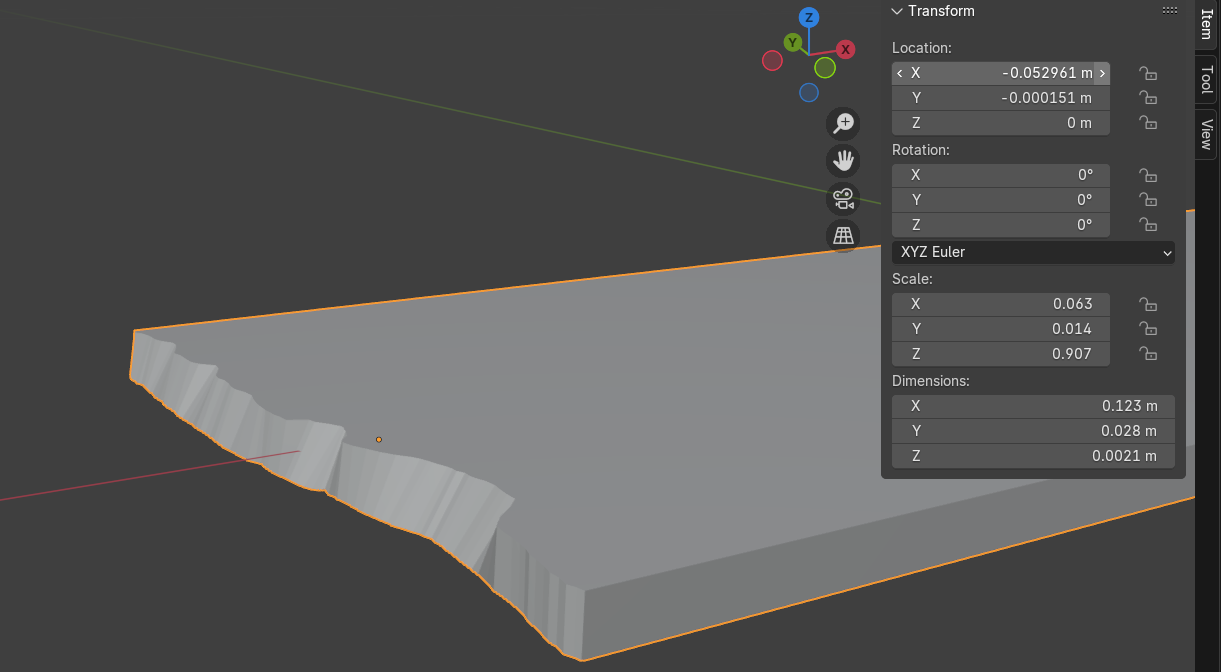Increase Location X with right arrow
The width and height of the screenshot is (1221, 672).
click(1102, 73)
